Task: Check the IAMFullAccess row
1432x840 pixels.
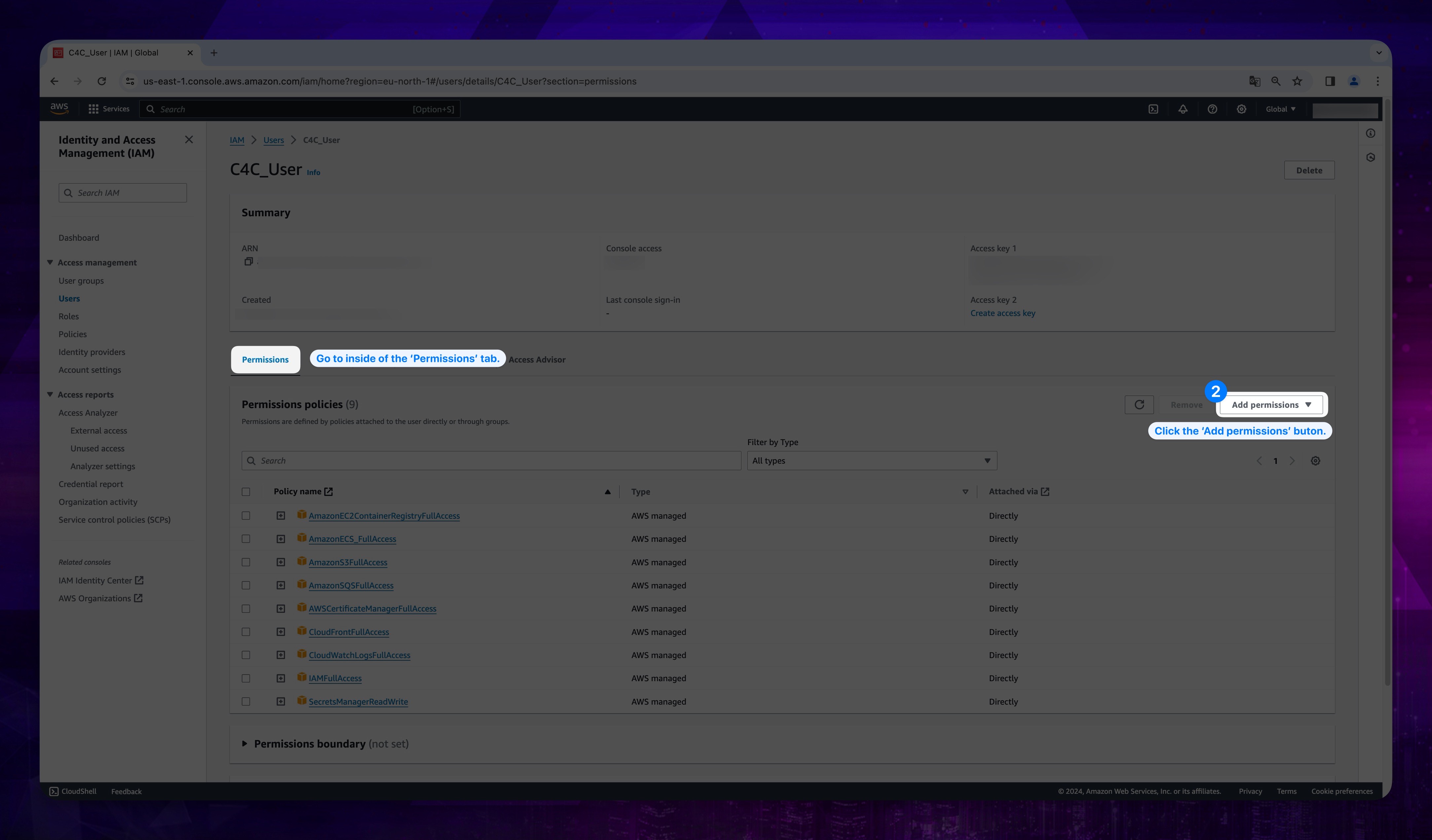Action: (x=245, y=678)
